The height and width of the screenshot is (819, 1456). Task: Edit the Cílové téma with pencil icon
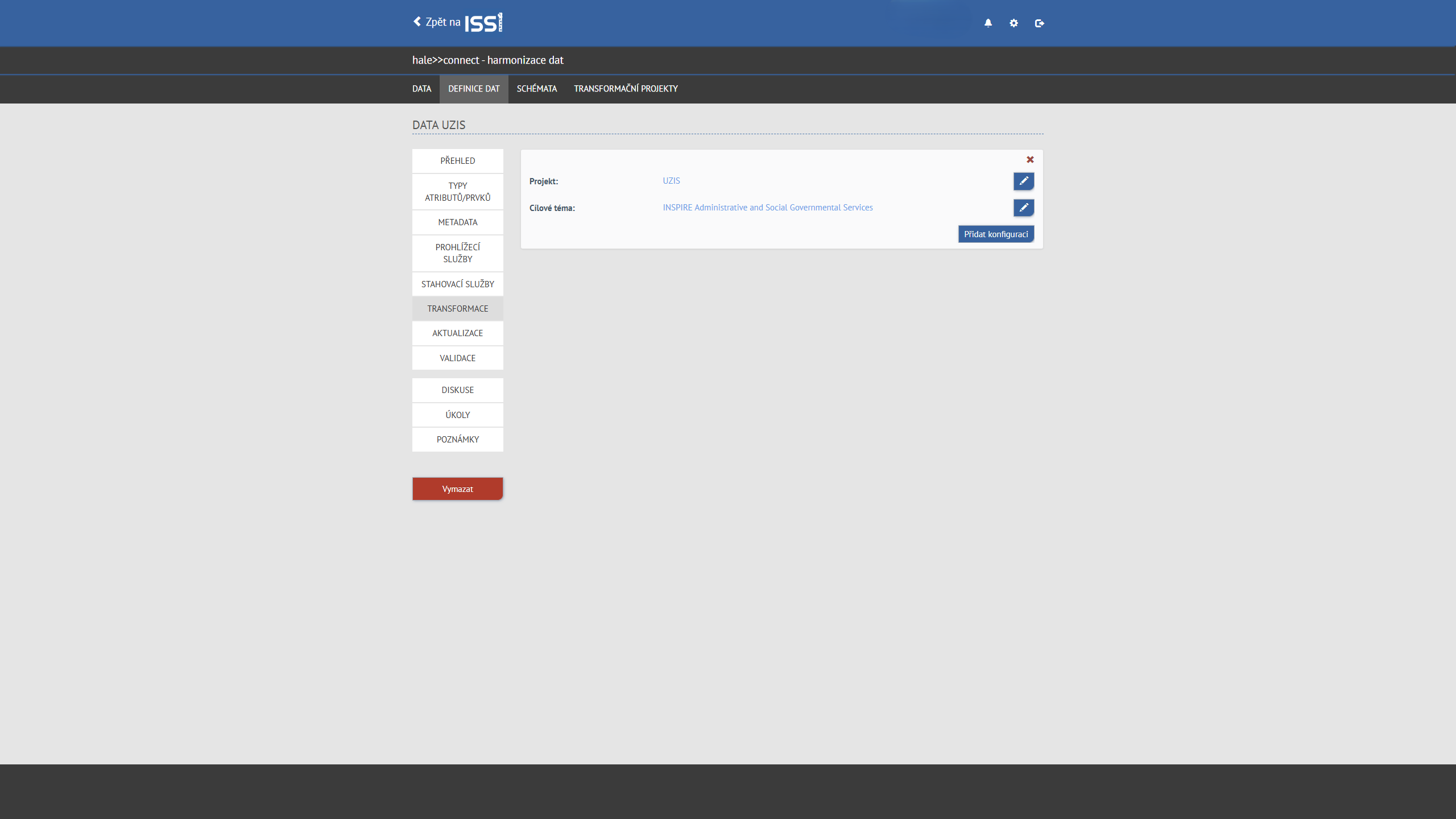[1023, 208]
